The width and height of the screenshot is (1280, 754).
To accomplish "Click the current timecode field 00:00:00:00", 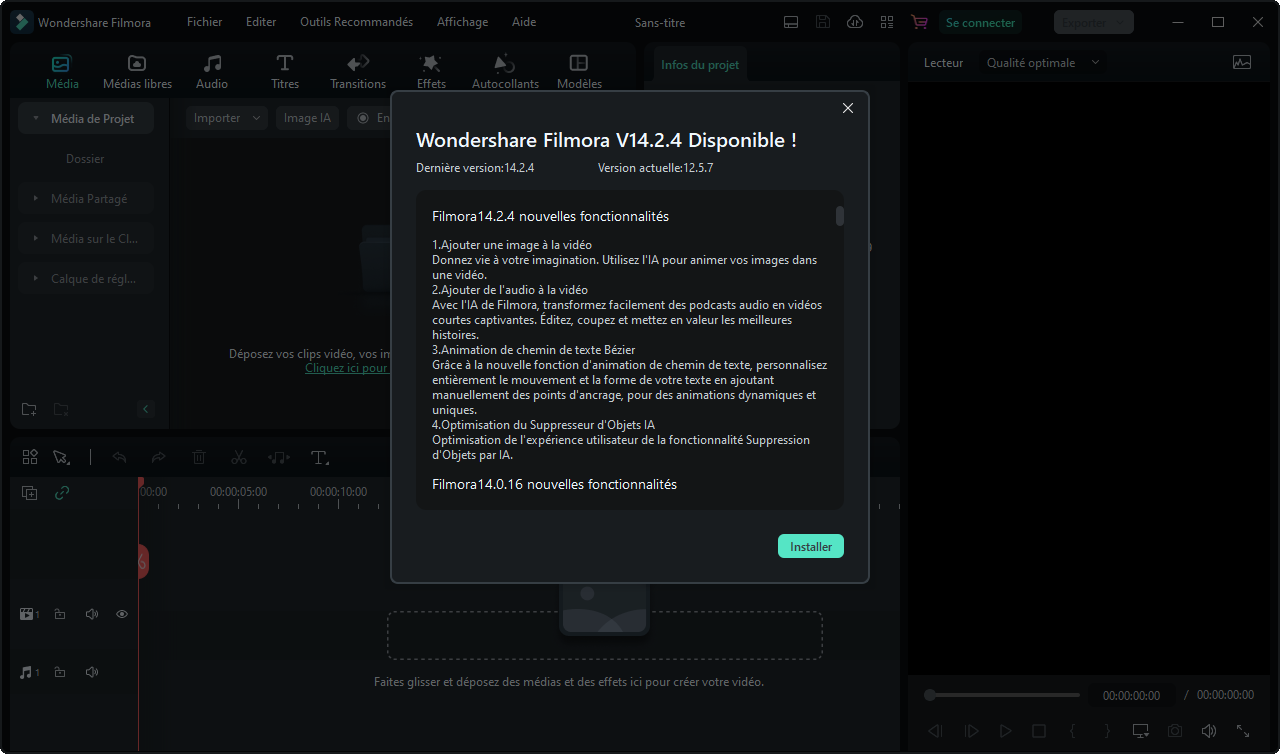I will pos(1131,695).
